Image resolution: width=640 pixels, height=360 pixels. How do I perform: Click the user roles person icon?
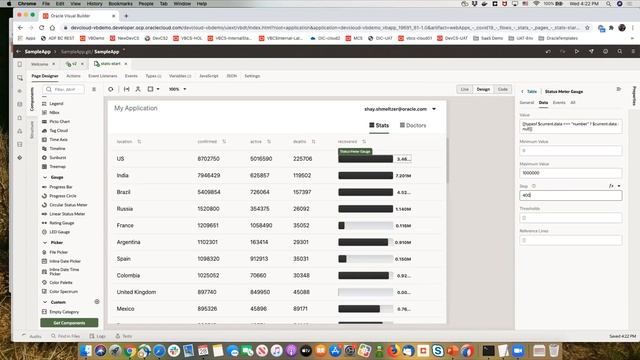point(138,89)
